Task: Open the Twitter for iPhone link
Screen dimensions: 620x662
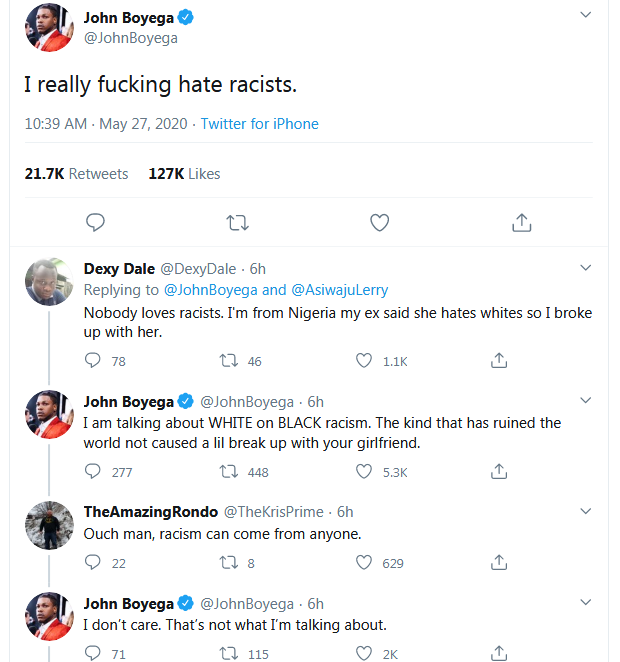Action: pyautogui.click(x=259, y=124)
